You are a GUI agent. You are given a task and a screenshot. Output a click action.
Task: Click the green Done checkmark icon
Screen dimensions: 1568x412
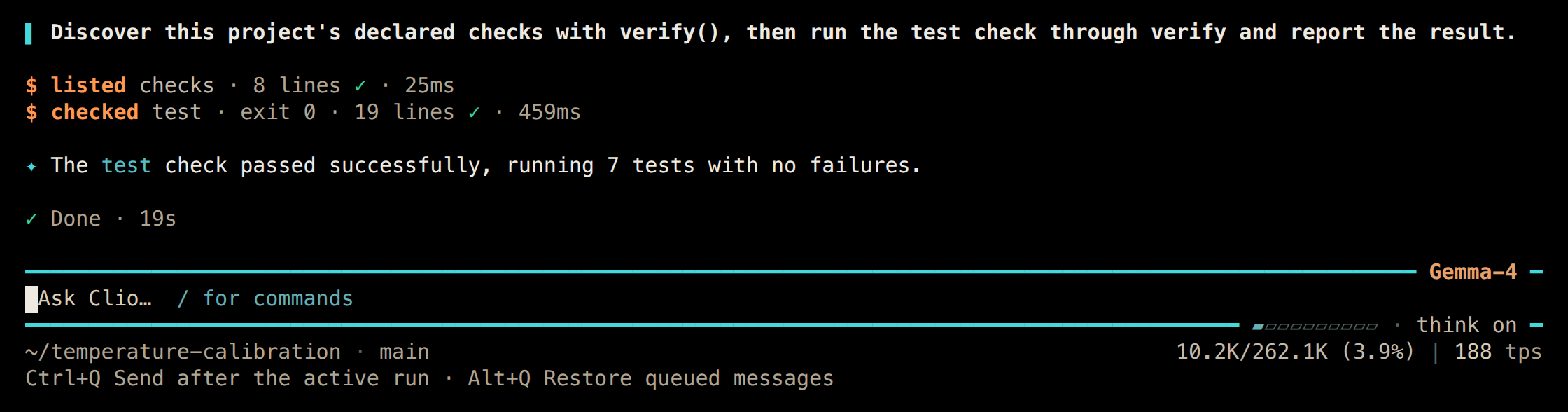[x=31, y=219]
